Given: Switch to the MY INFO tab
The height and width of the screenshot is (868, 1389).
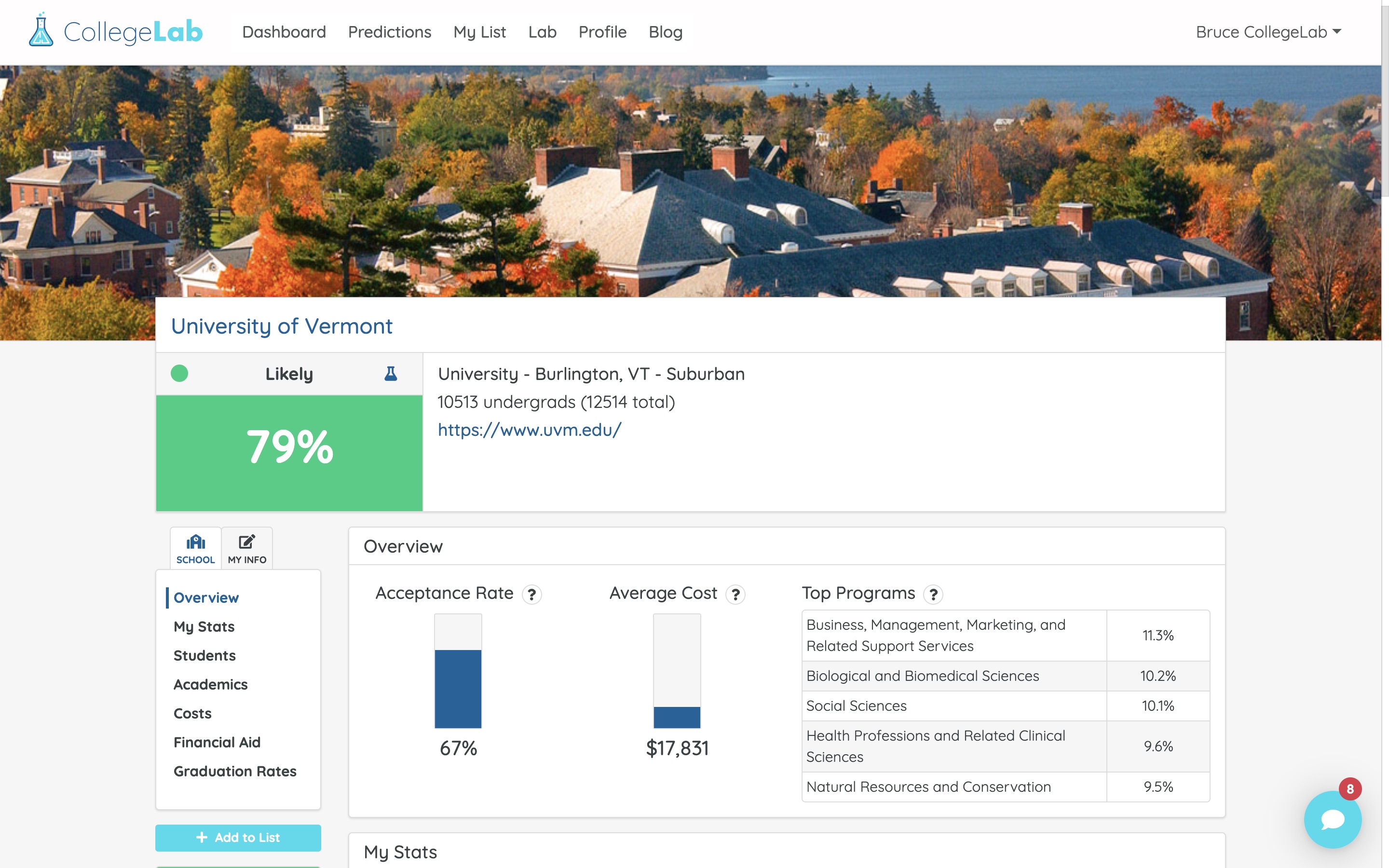Looking at the screenshot, I should pyautogui.click(x=247, y=549).
